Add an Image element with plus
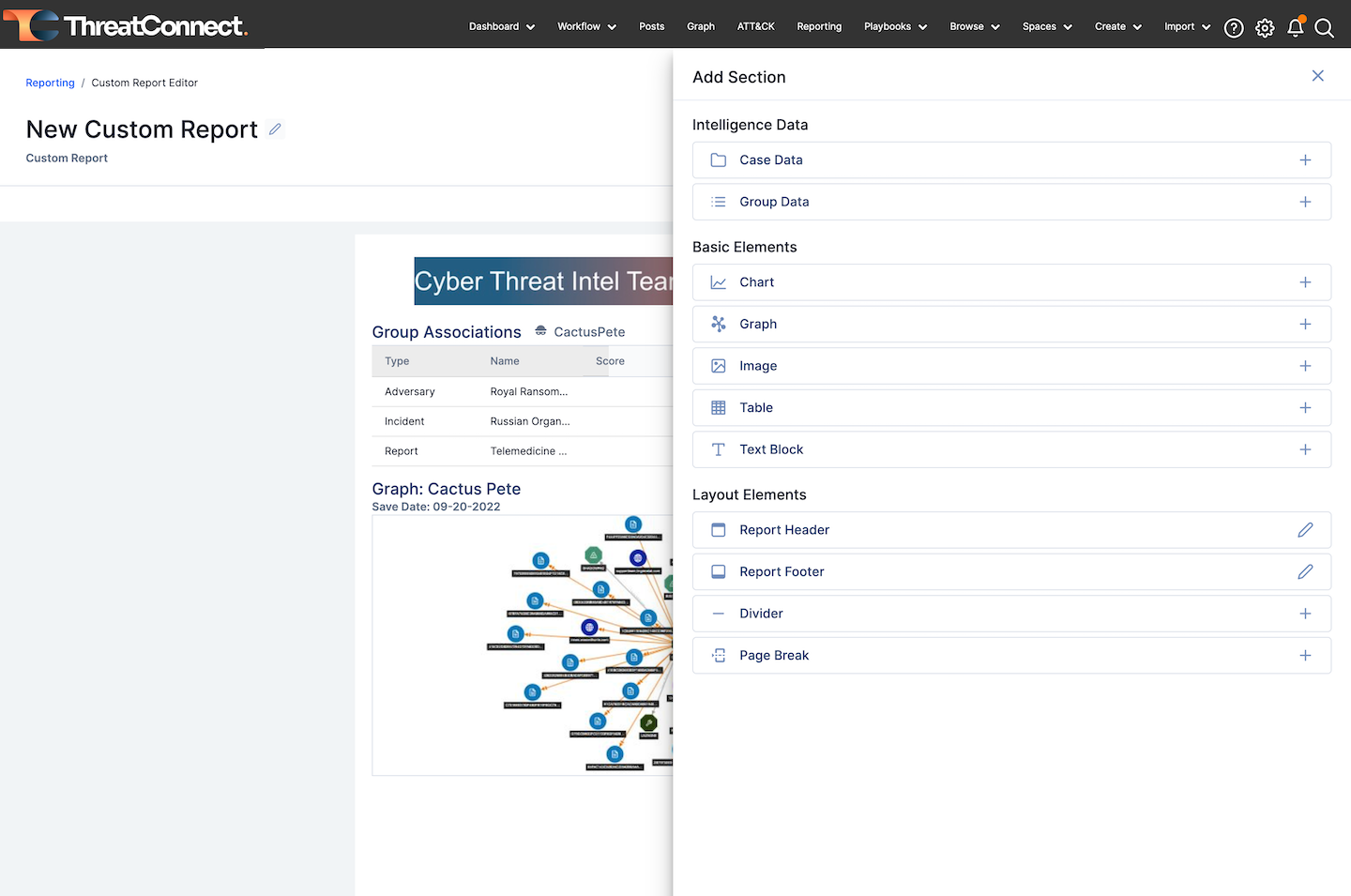The image size is (1351, 896). 1305,366
